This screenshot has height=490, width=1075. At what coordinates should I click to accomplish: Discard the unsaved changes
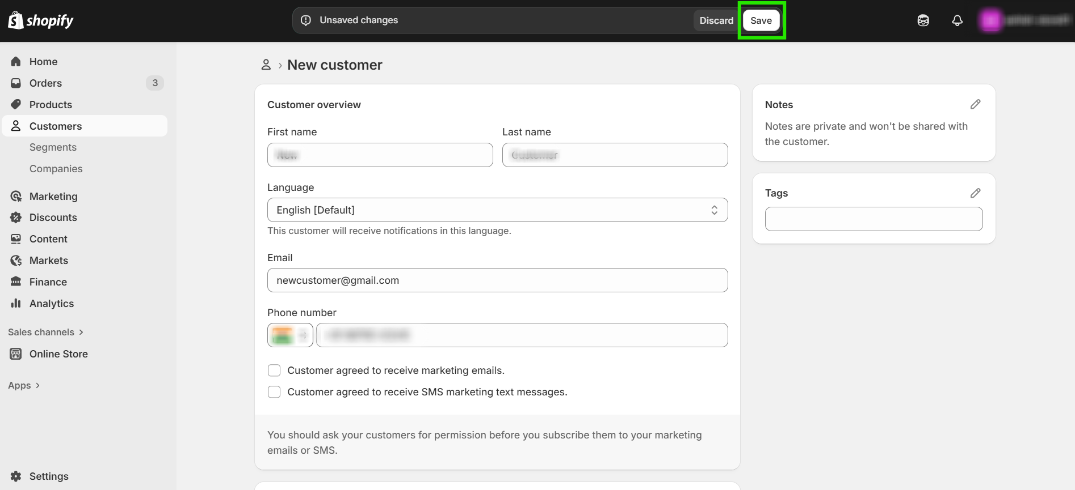(x=716, y=21)
